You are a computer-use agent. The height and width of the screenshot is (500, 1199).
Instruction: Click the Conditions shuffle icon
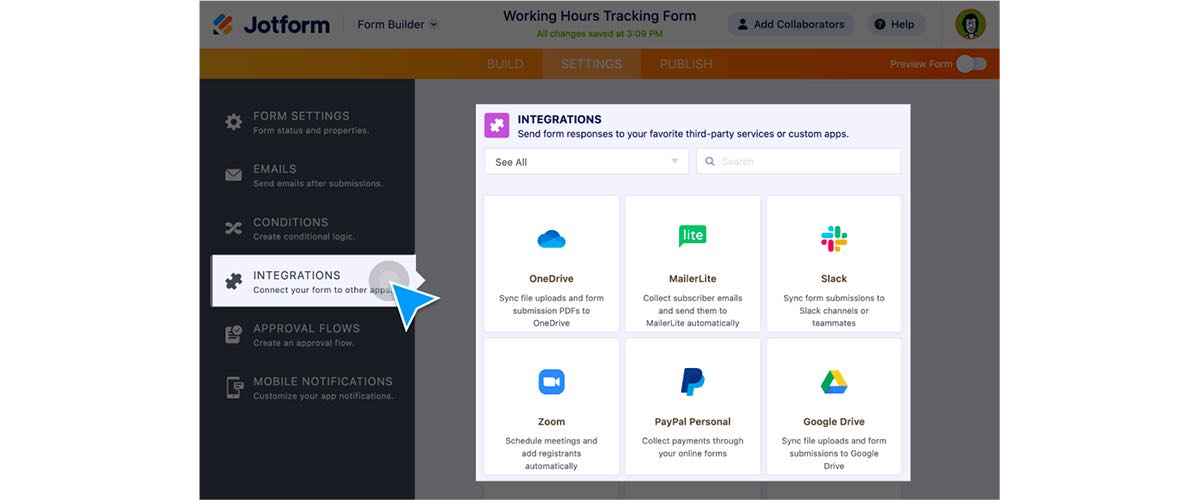coord(233,228)
